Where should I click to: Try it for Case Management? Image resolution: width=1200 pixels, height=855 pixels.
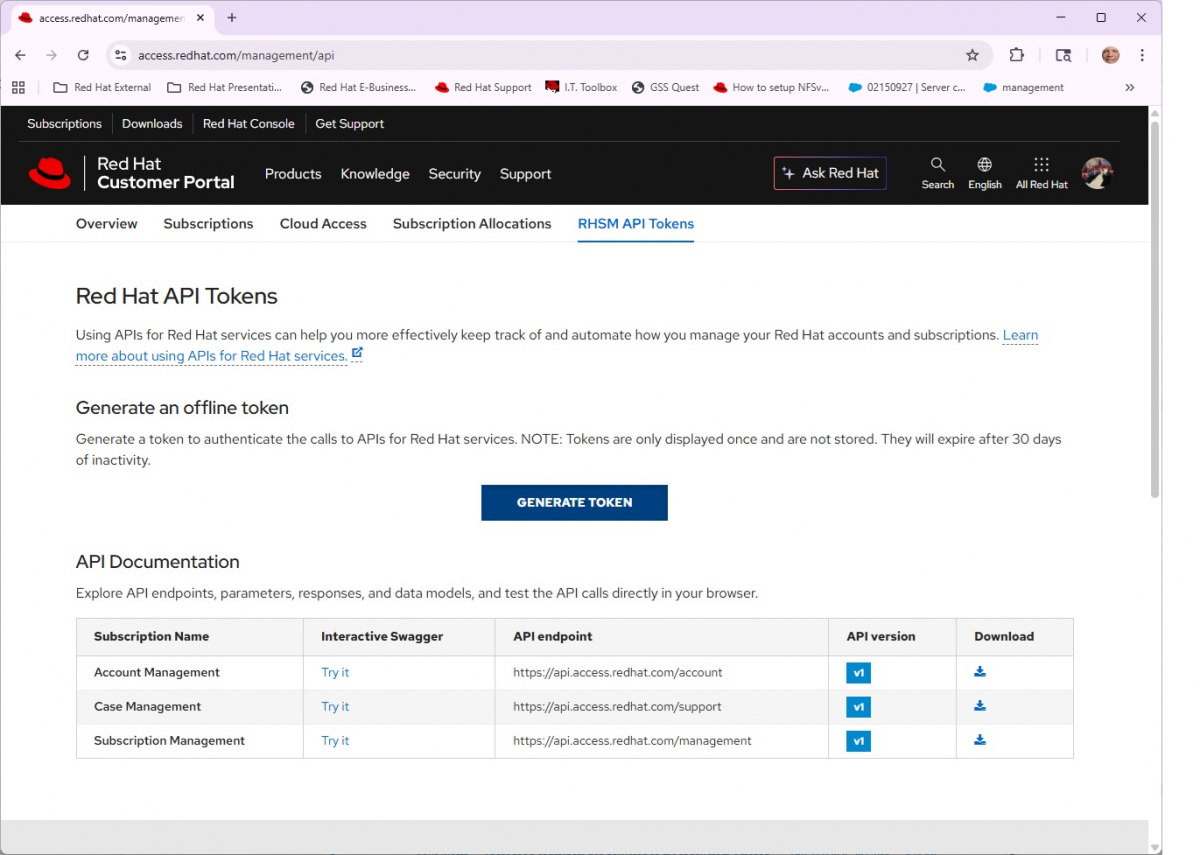click(335, 706)
